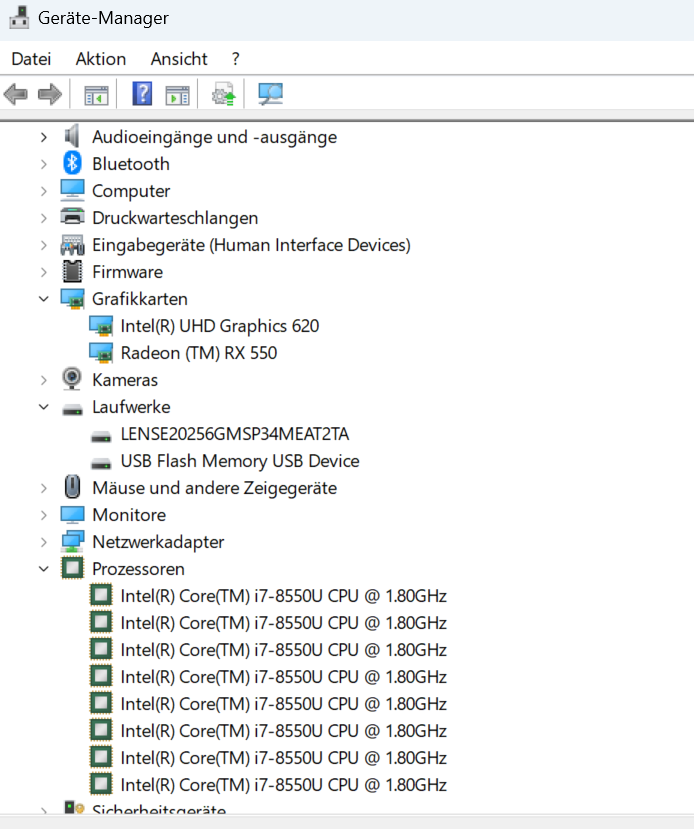Select the Laufwerke label
This screenshot has width=694, height=829.
coord(131,407)
